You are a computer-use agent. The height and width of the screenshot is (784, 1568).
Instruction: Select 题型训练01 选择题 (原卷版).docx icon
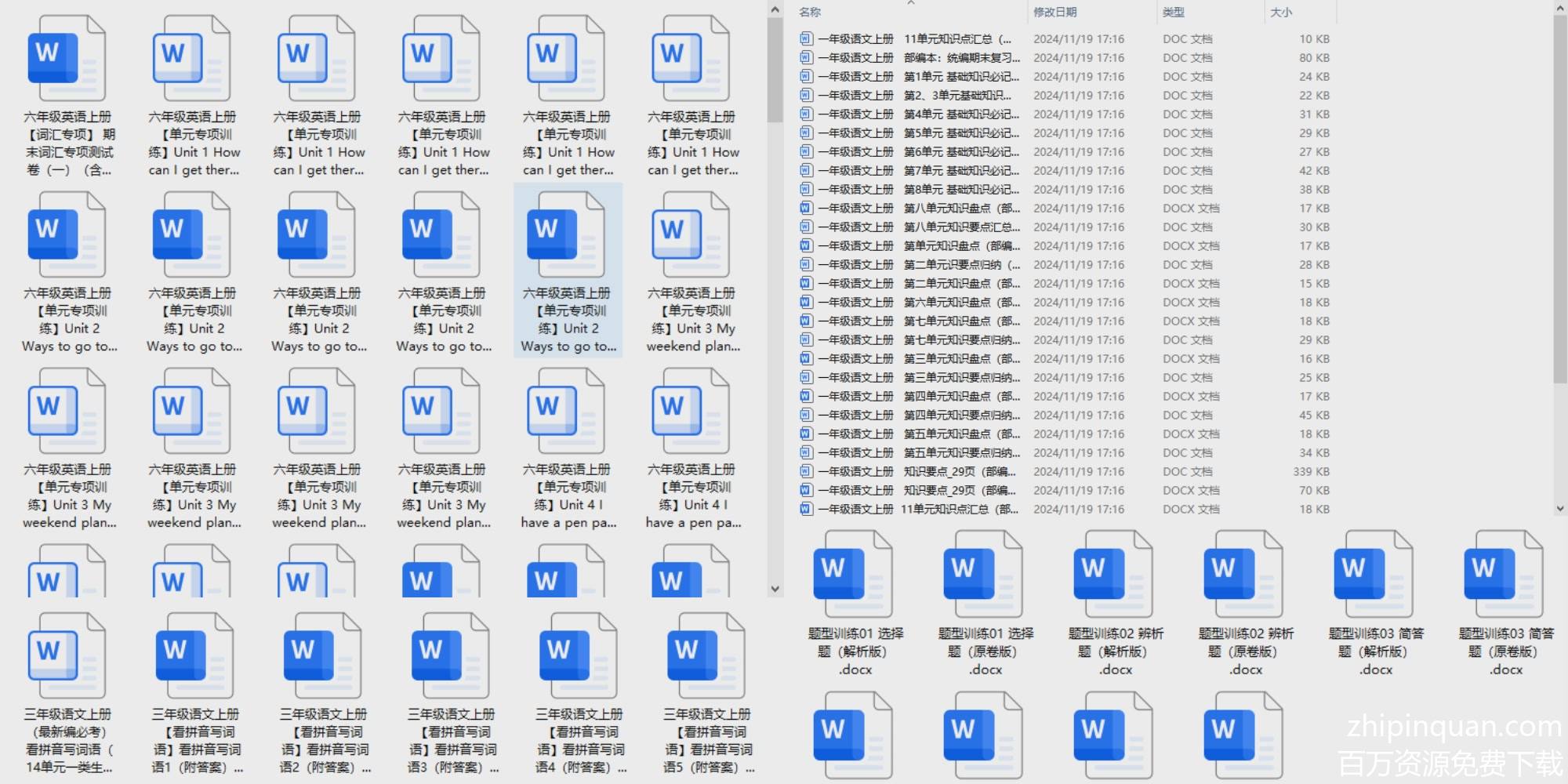[x=985, y=575]
